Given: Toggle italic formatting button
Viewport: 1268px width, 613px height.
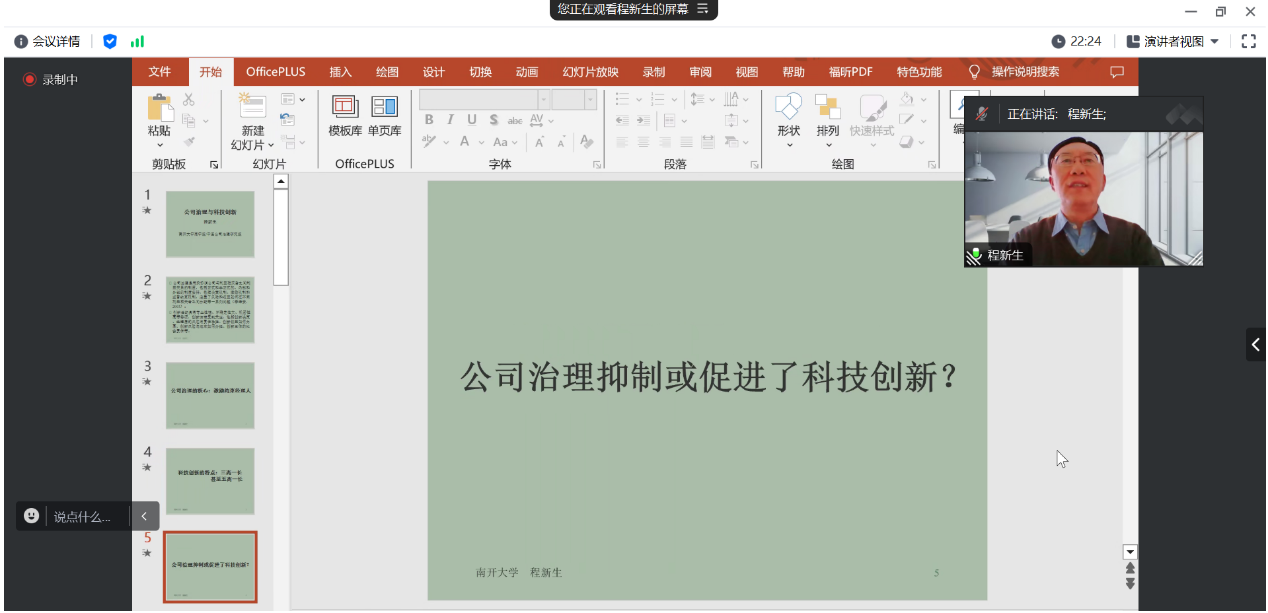Looking at the screenshot, I should coord(450,120).
